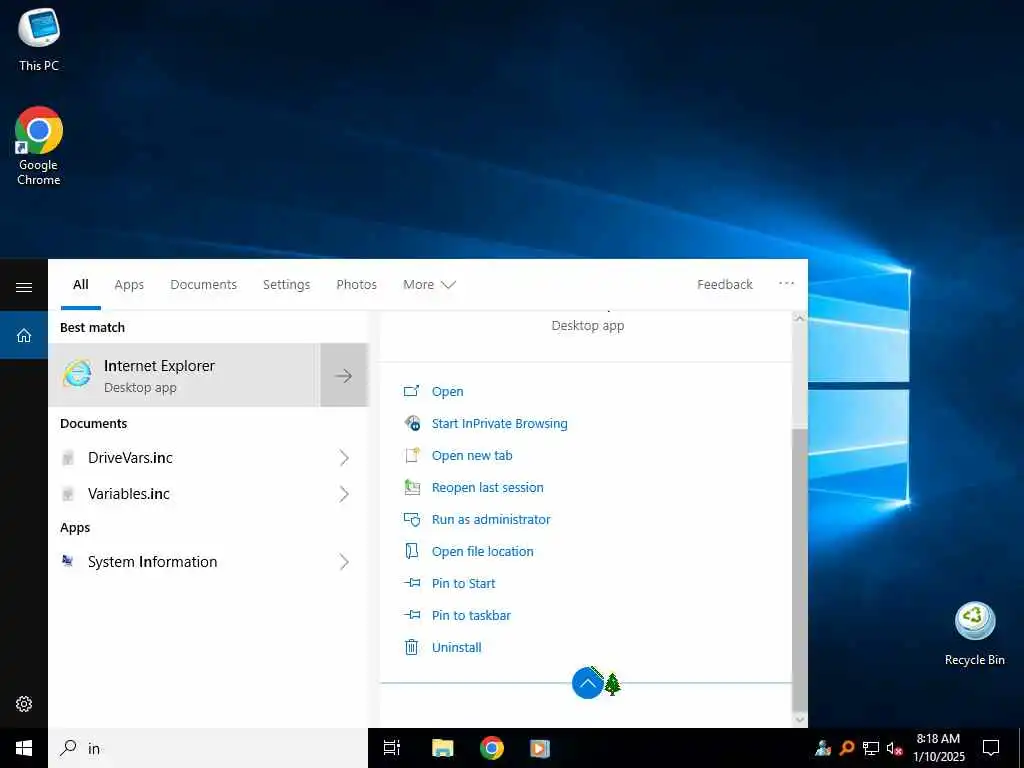Click the Windows Start button

(x=24, y=748)
